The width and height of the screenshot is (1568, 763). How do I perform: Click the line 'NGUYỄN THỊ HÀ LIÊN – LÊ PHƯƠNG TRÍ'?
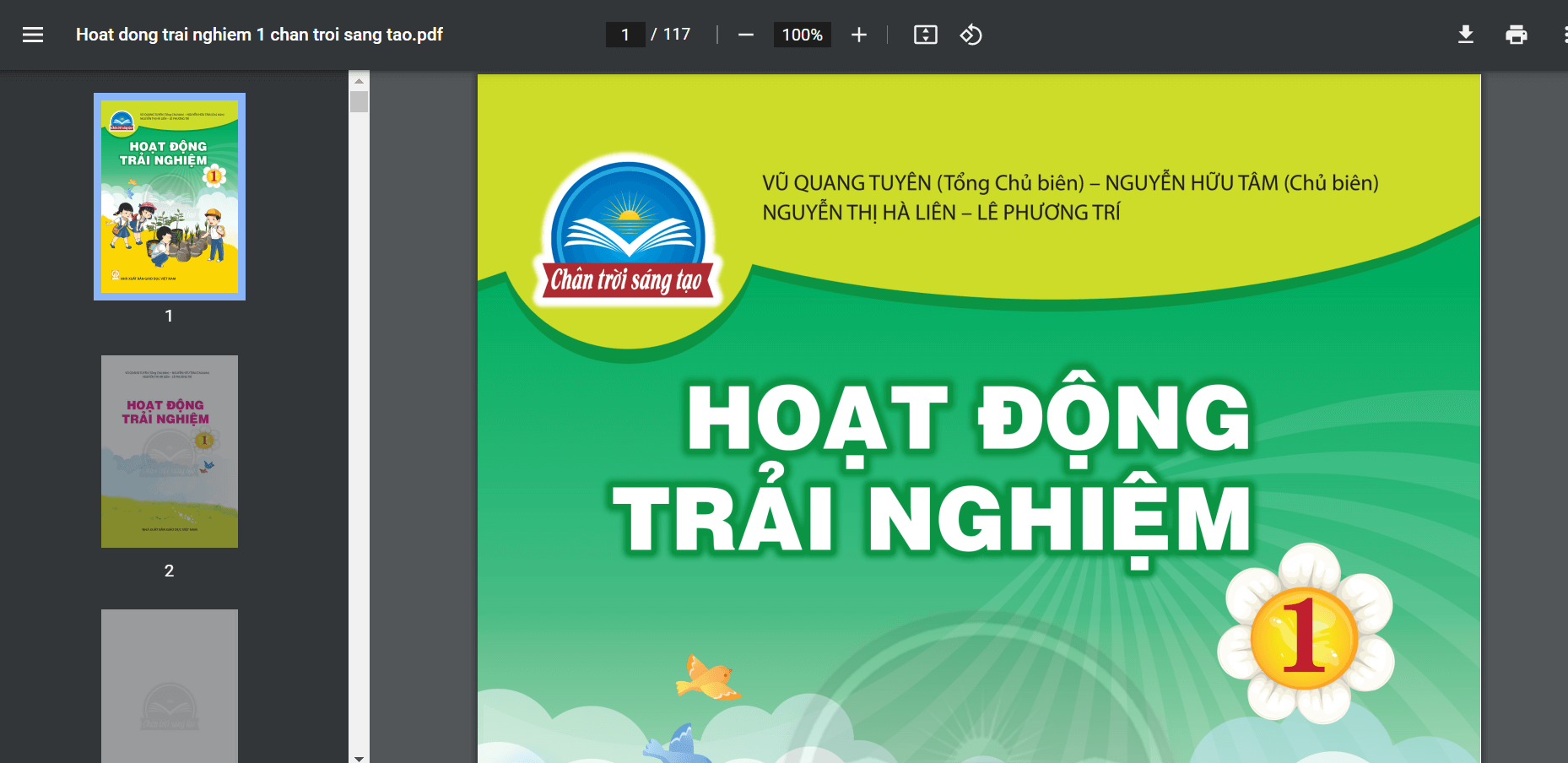pyautogui.click(x=941, y=213)
